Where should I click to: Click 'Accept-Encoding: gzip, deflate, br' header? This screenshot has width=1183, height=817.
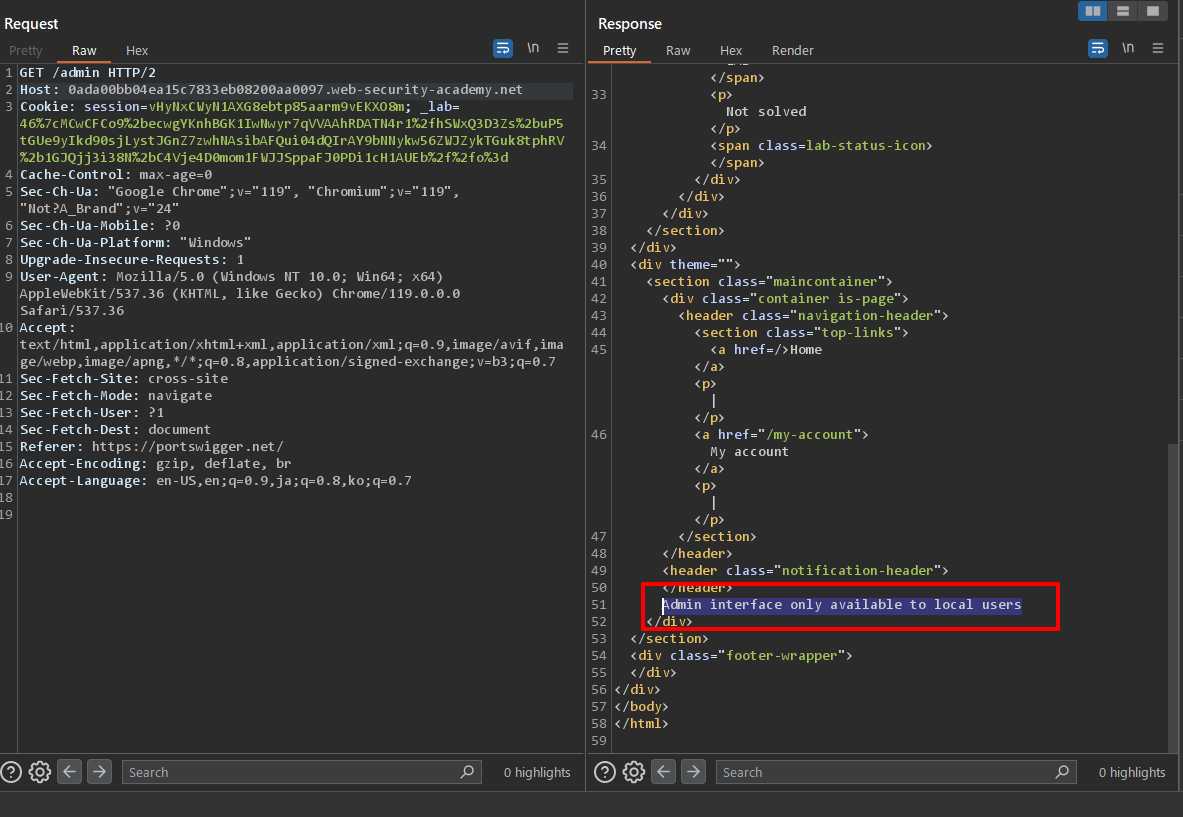155,463
